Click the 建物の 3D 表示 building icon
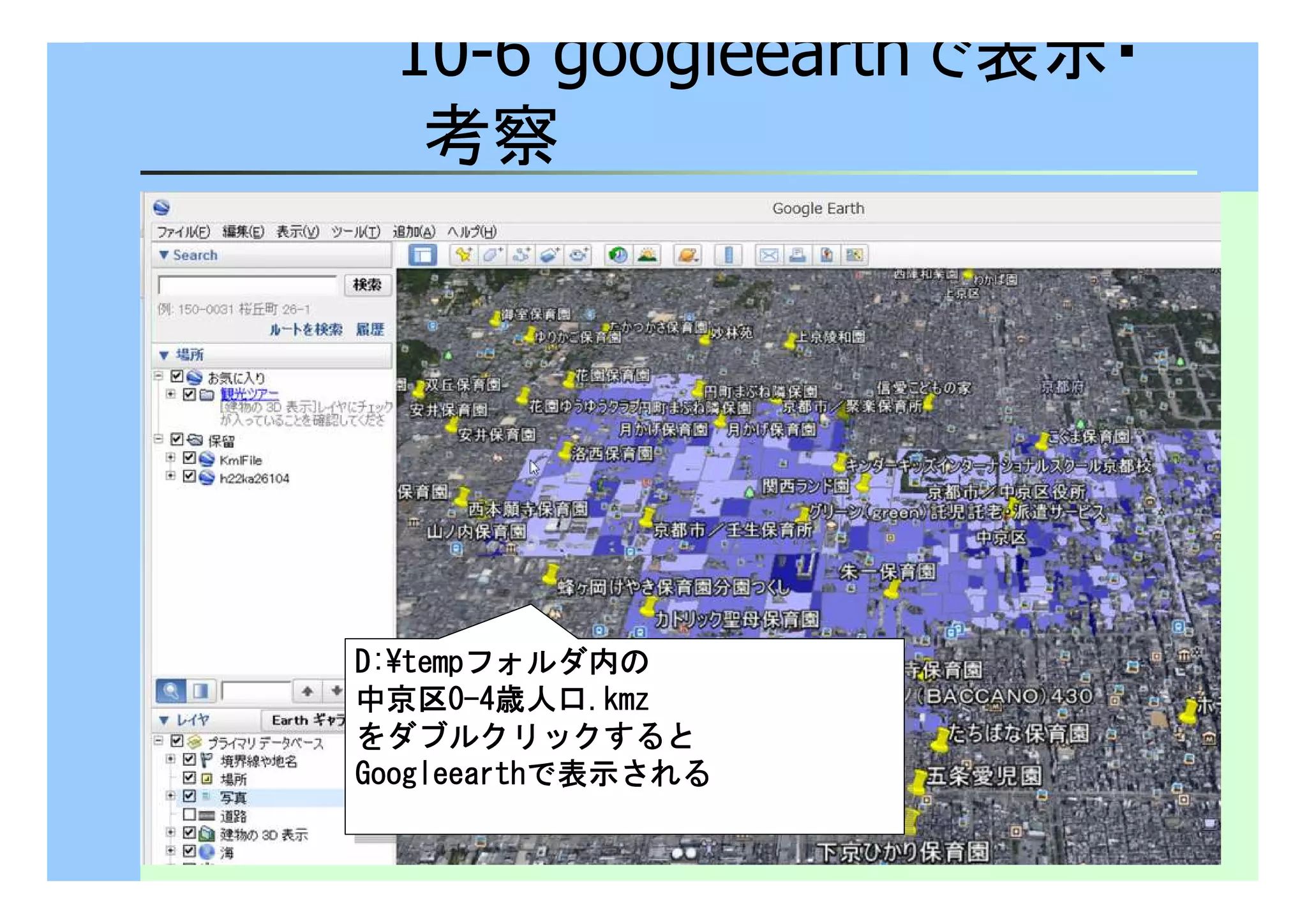This screenshot has width=1307, height=924. click(206, 833)
